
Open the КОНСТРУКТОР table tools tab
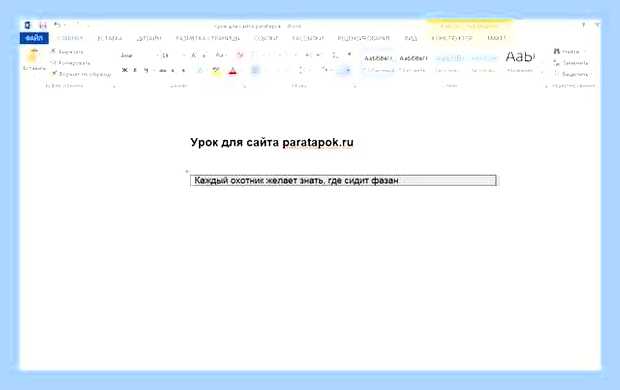pyautogui.click(x=452, y=38)
